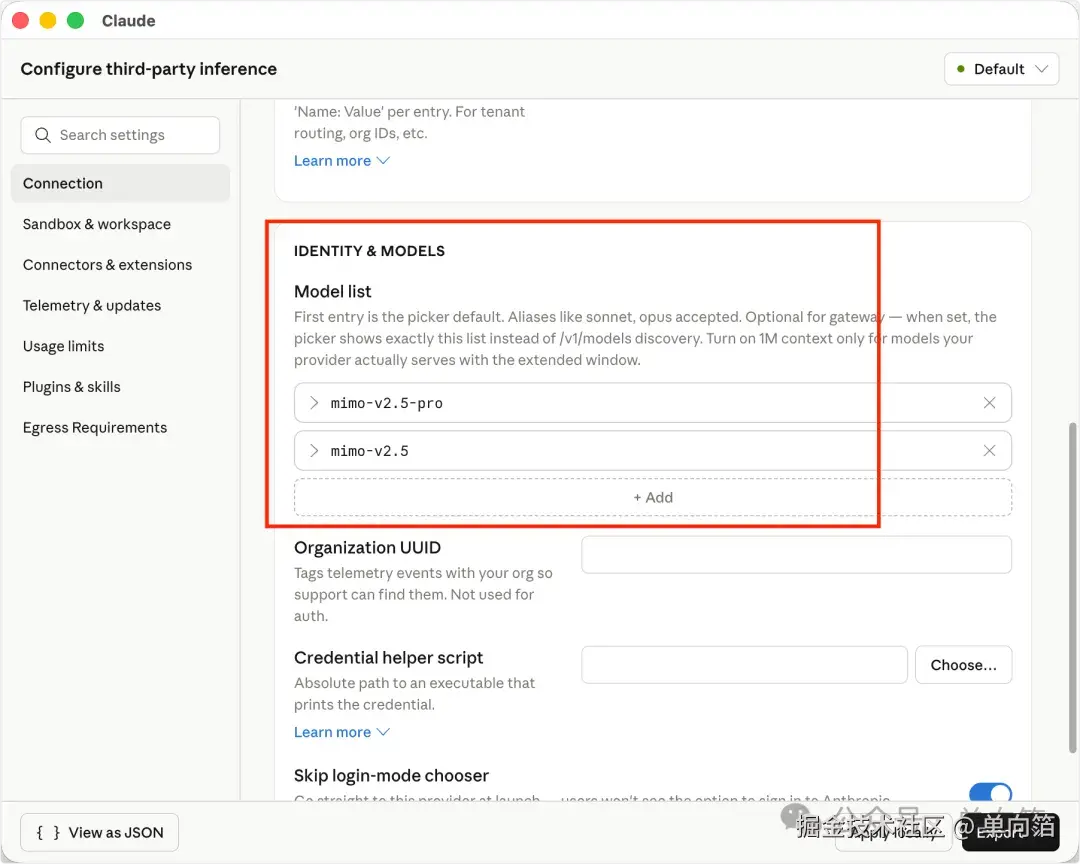Screen dimensions: 1080x864
Task: Focus the Search settings field
Action: pyautogui.click(x=121, y=135)
